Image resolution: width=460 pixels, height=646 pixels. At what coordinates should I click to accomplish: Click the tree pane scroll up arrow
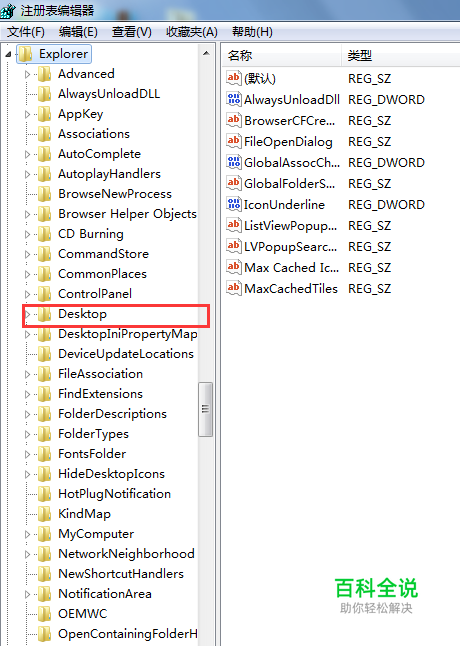pos(206,54)
